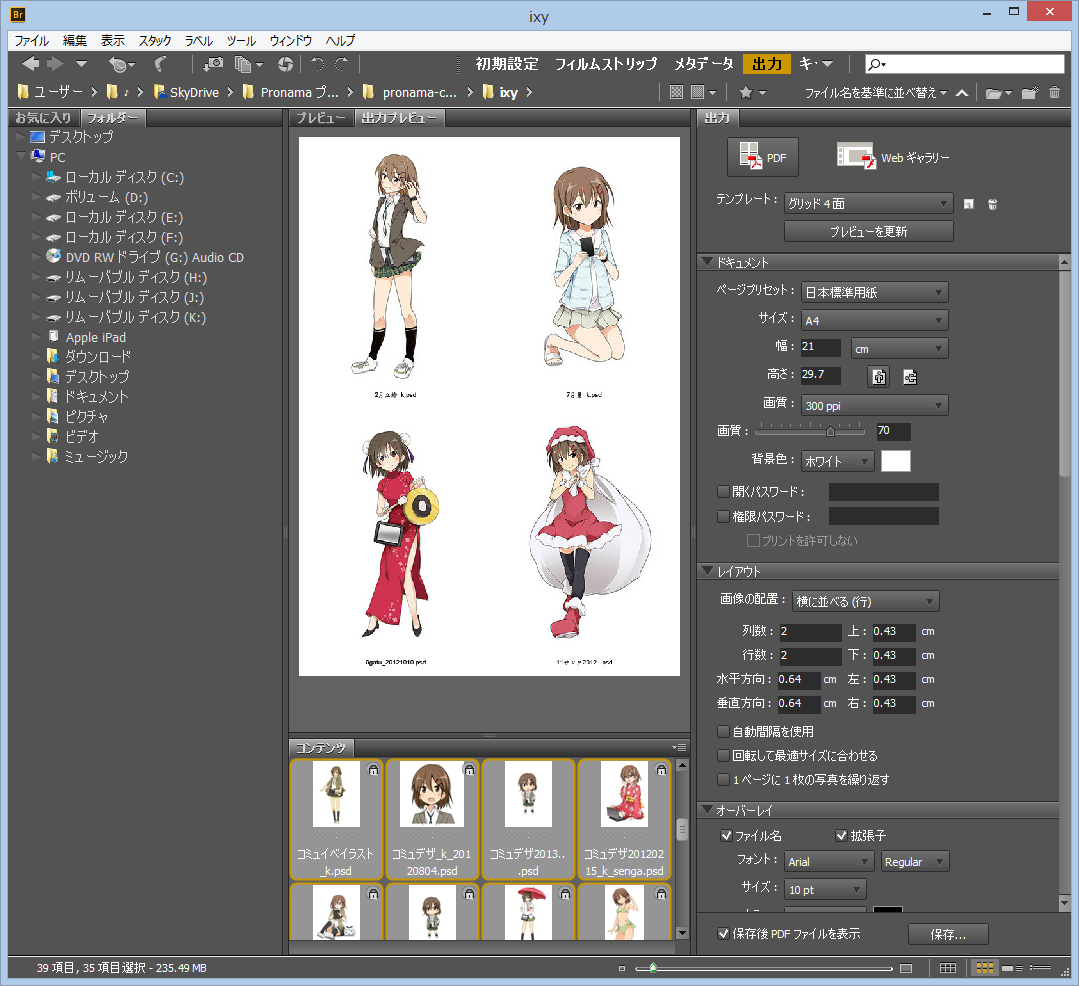This screenshot has height=986, width=1079.
Task: Switch to portrait page orientation icon
Action: (878, 377)
